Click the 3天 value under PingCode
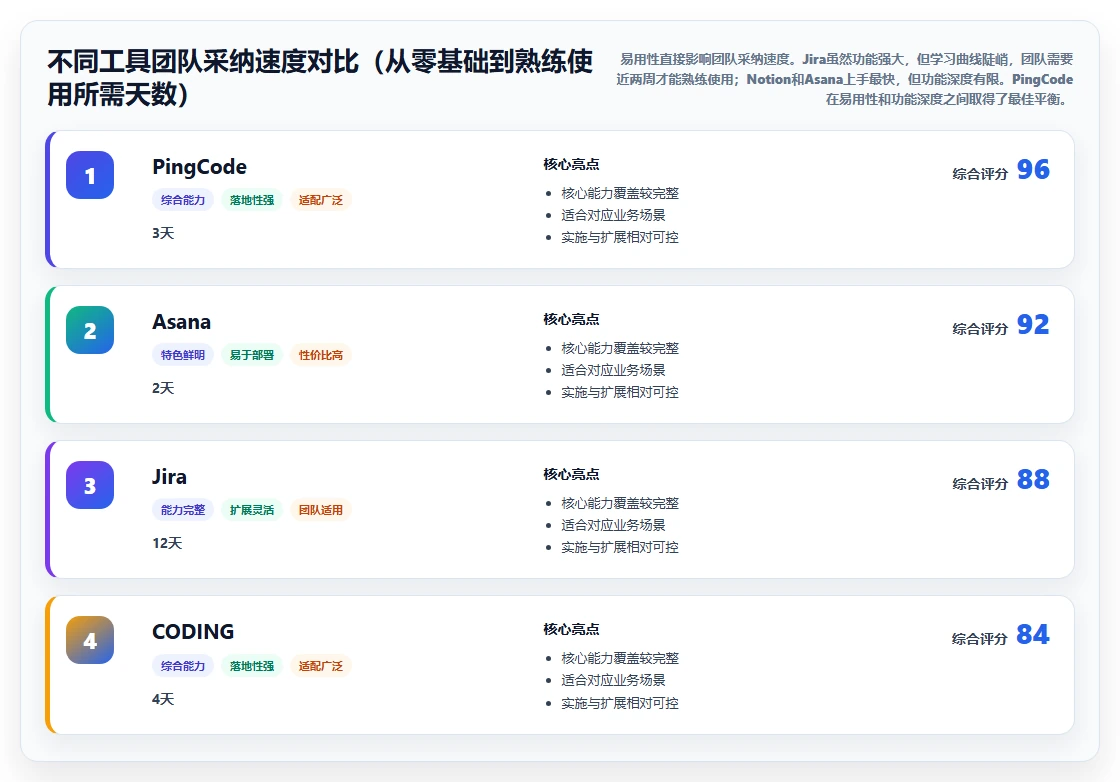 163,234
